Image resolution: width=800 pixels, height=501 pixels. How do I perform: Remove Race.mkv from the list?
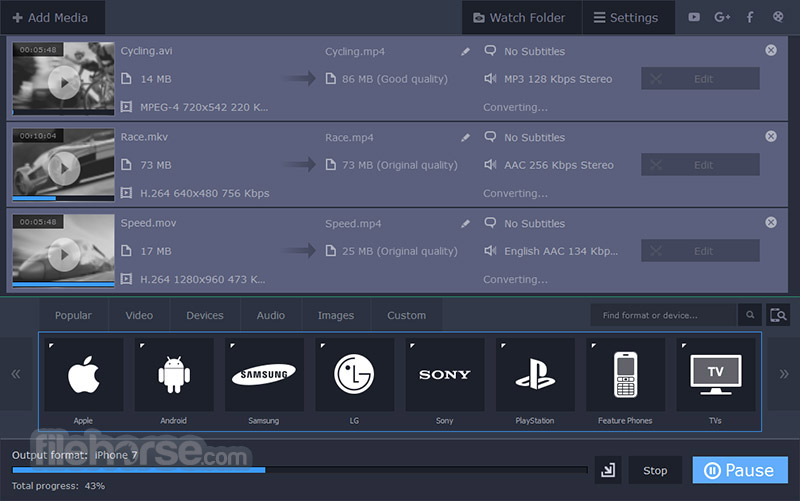(771, 136)
